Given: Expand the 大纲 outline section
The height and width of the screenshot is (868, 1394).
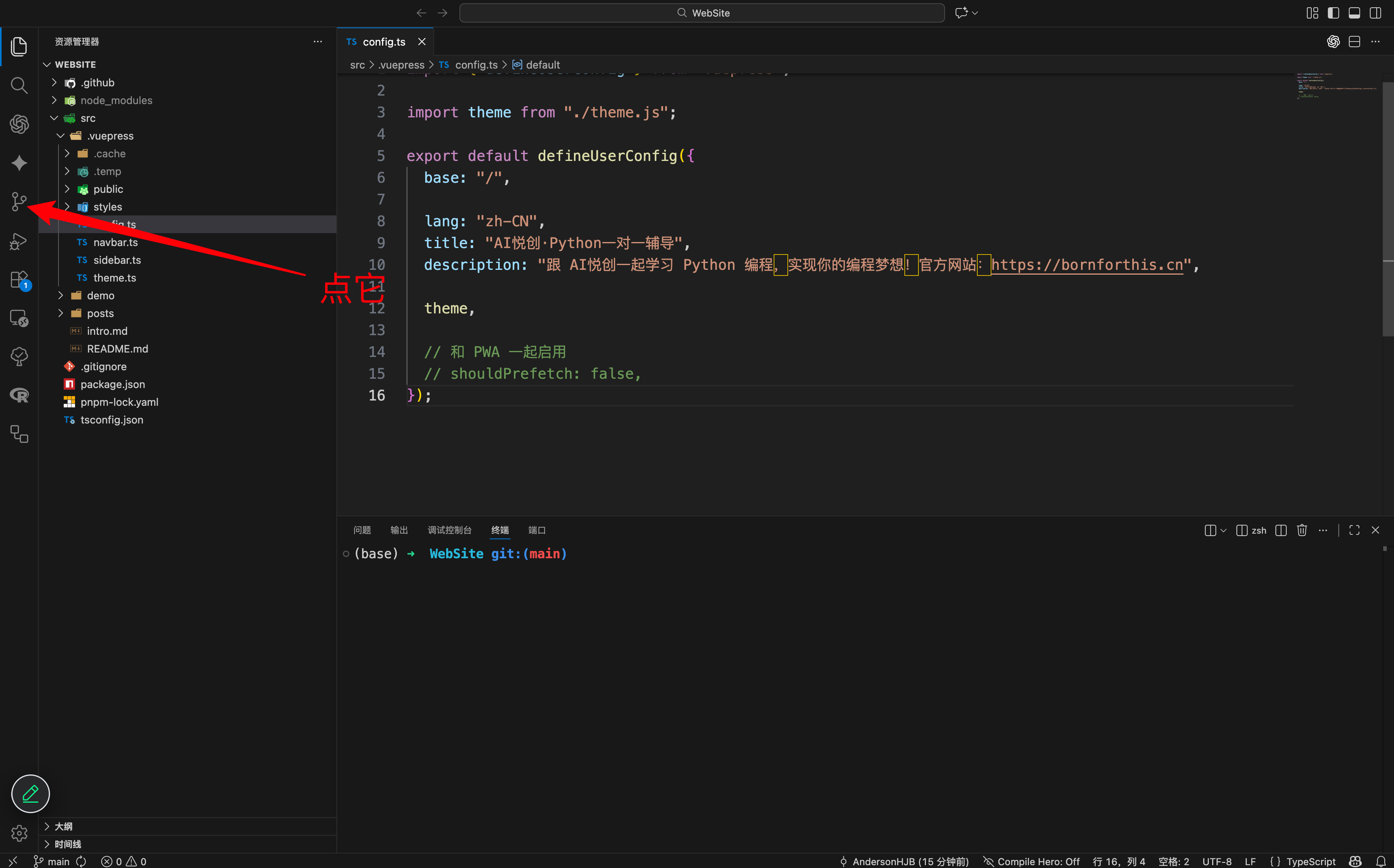Looking at the screenshot, I should point(187,826).
